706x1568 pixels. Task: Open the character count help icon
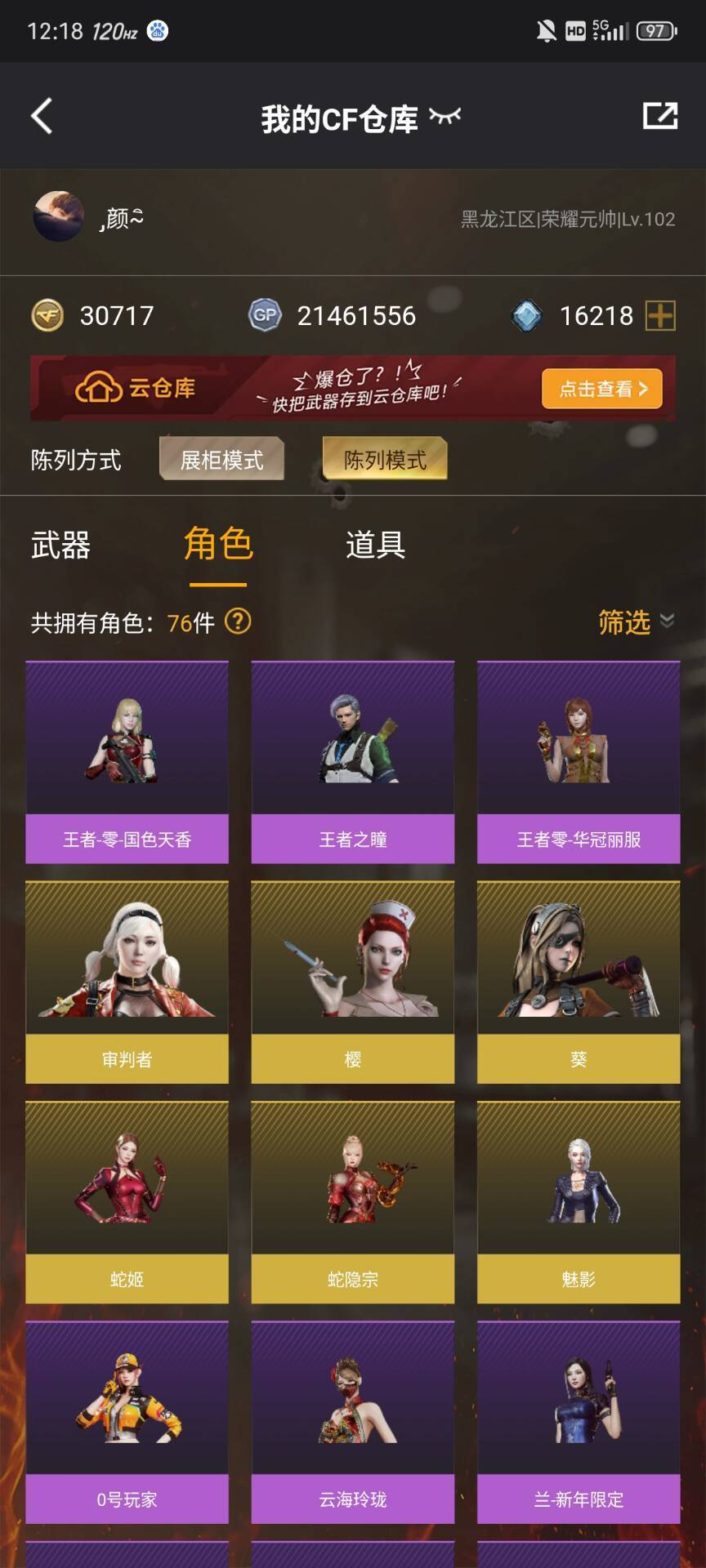coord(238,621)
